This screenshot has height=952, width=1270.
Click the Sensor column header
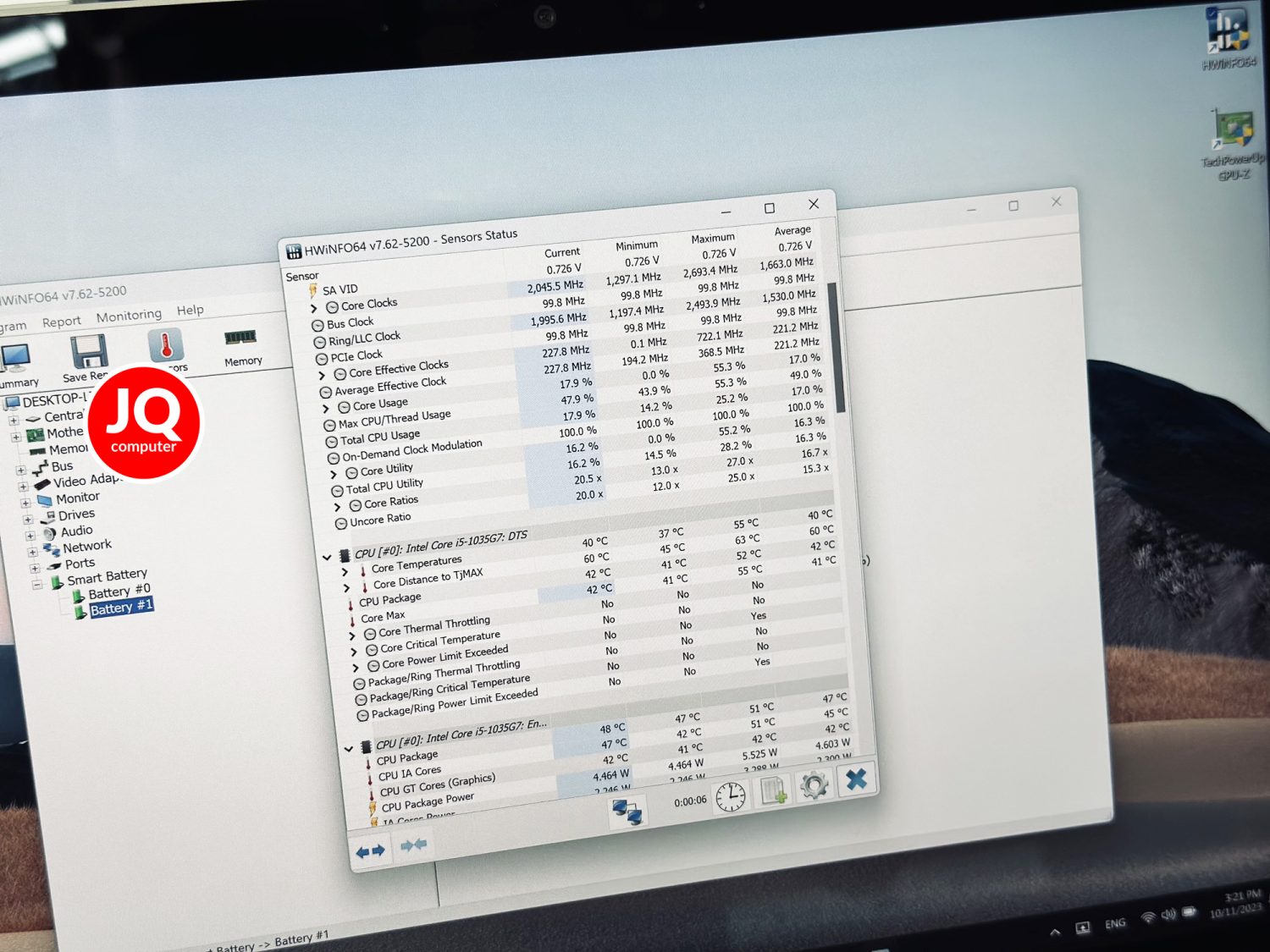click(302, 276)
